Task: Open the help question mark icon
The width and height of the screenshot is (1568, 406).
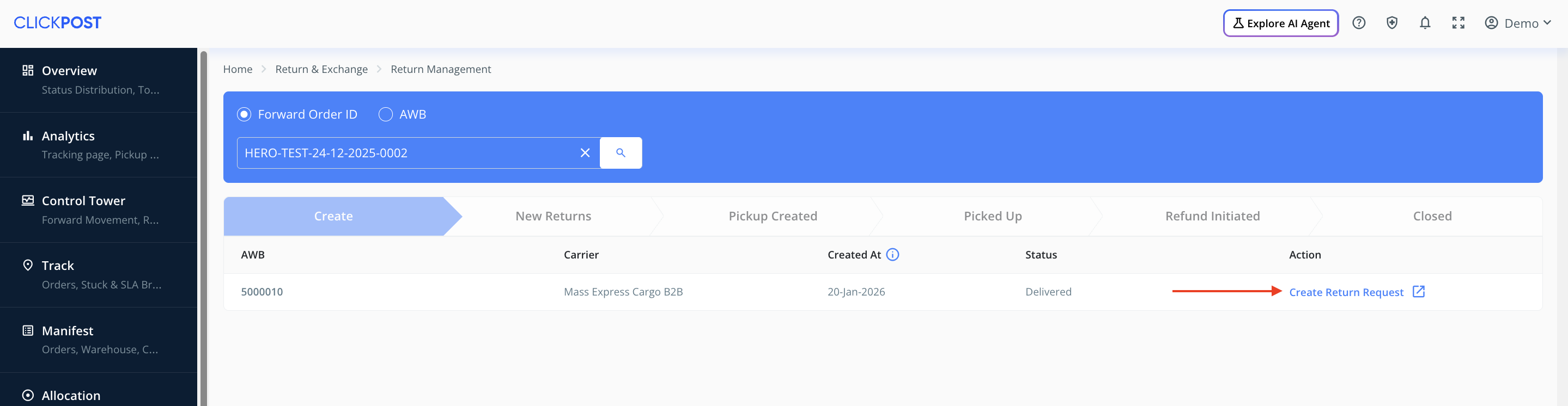Action: pyautogui.click(x=1359, y=23)
